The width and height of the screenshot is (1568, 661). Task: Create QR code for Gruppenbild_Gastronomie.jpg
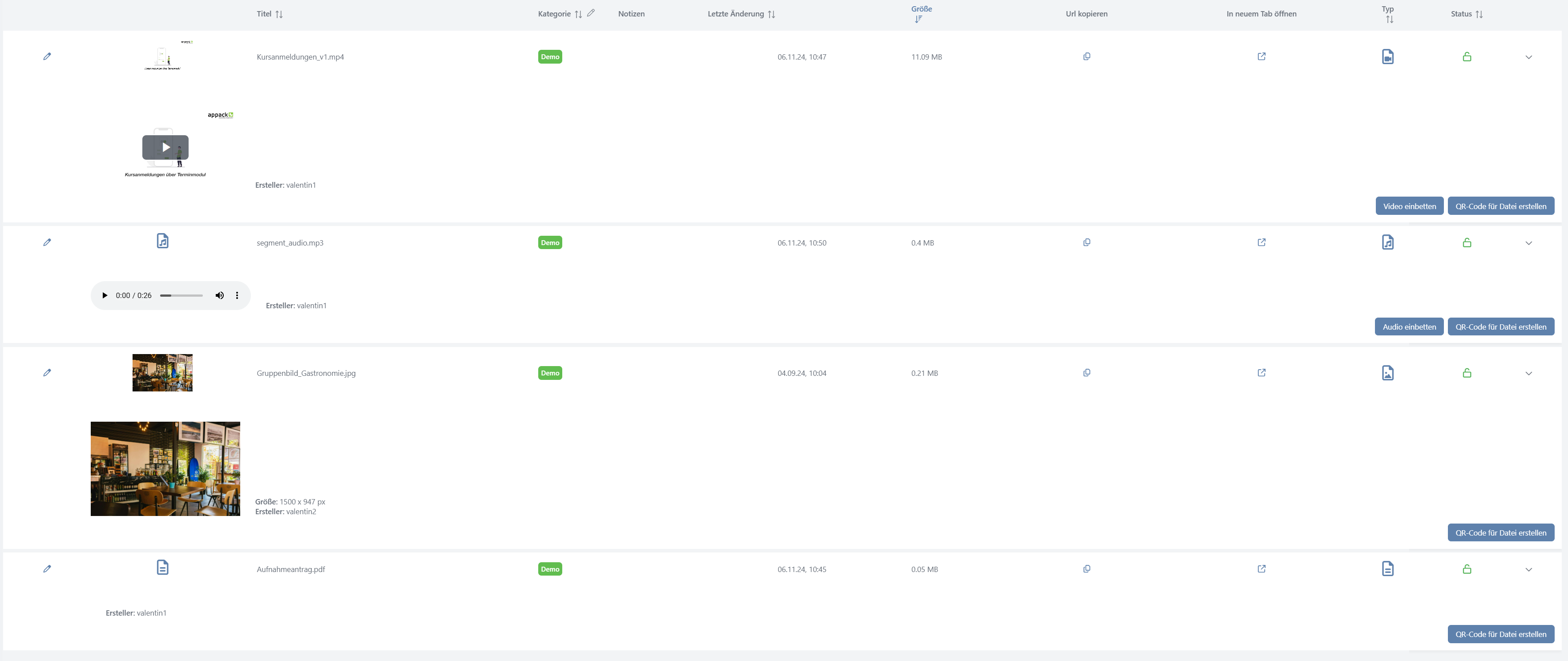(x=1500, y=532)
